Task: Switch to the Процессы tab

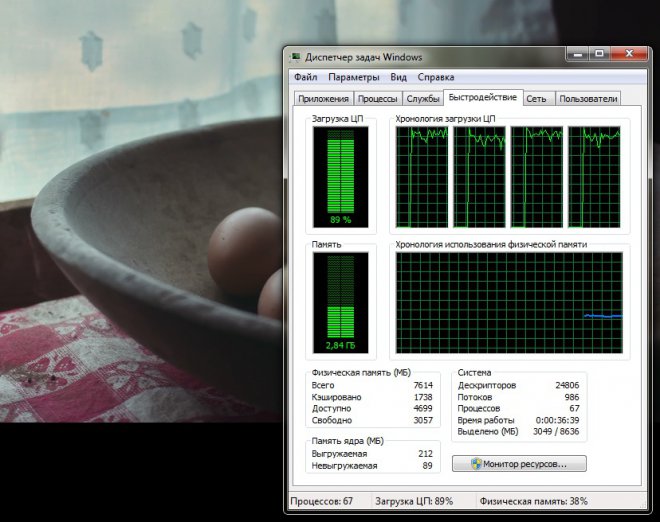Action: 378,99
